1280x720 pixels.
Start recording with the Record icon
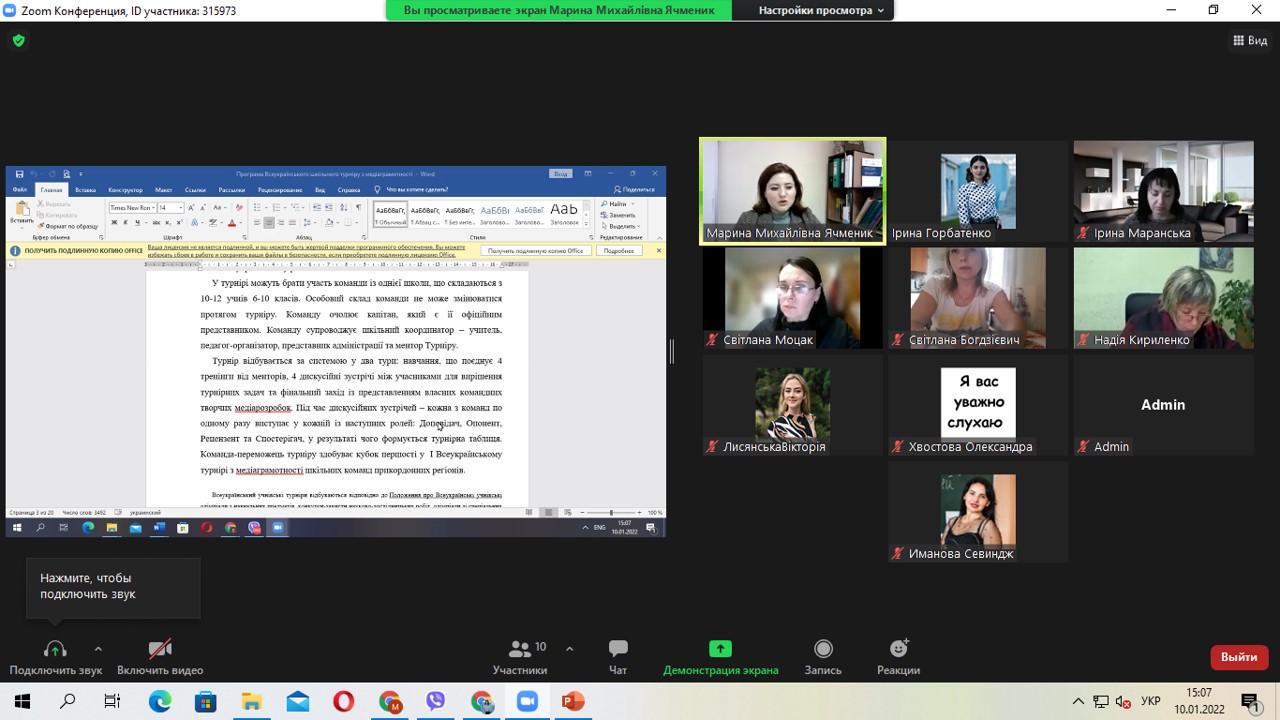(x=823, y=650)
